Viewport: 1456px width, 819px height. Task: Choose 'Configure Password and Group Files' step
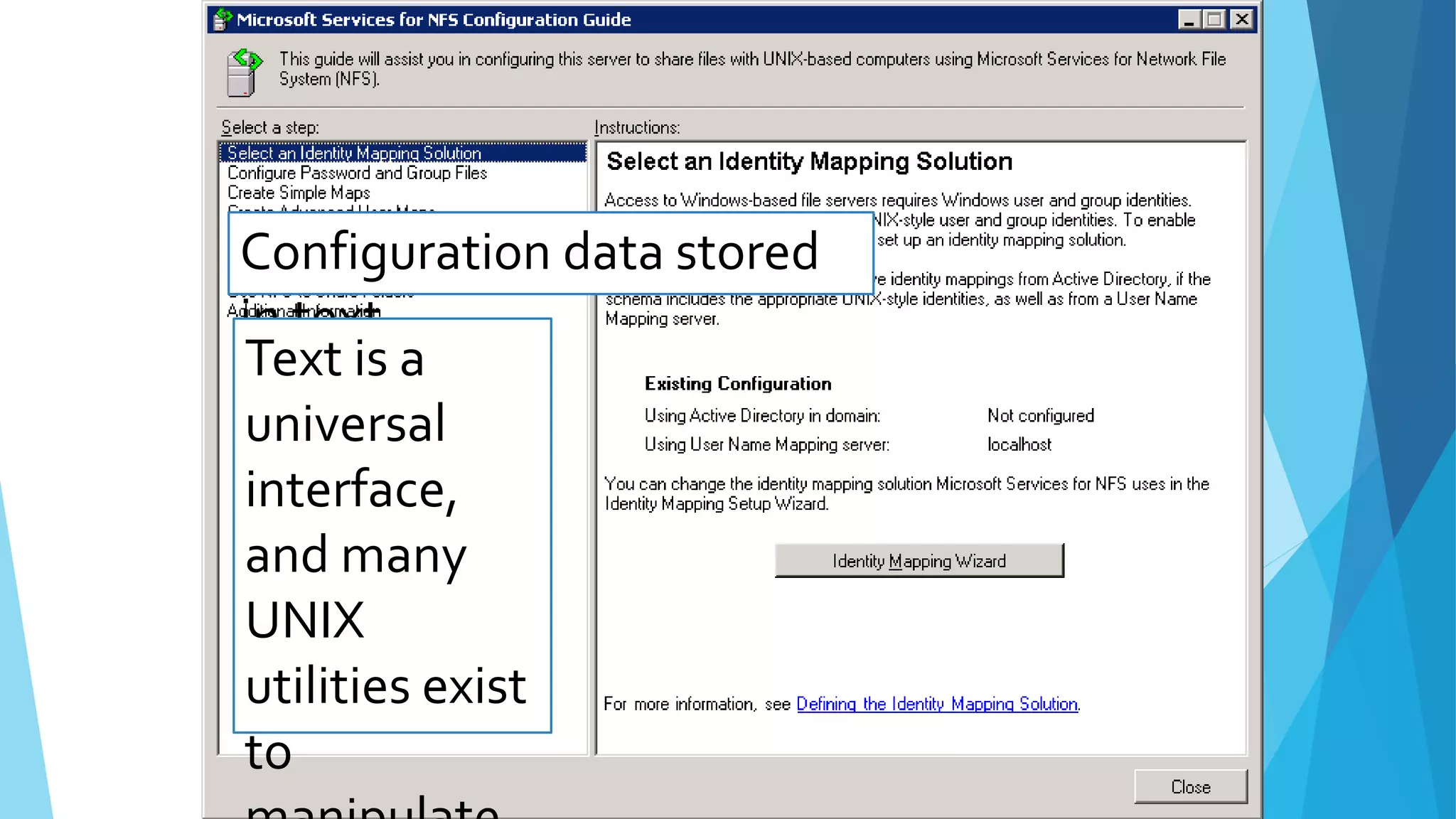point(357,173)
